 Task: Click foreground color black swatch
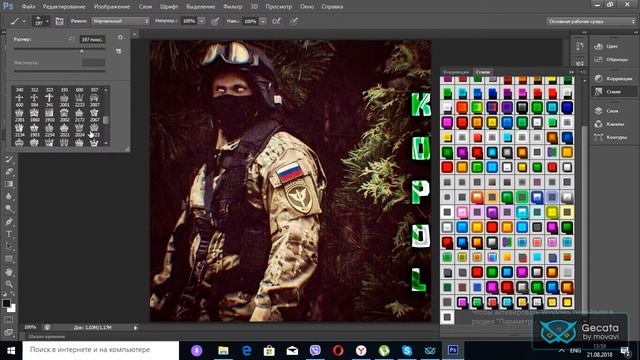point(6,303)
